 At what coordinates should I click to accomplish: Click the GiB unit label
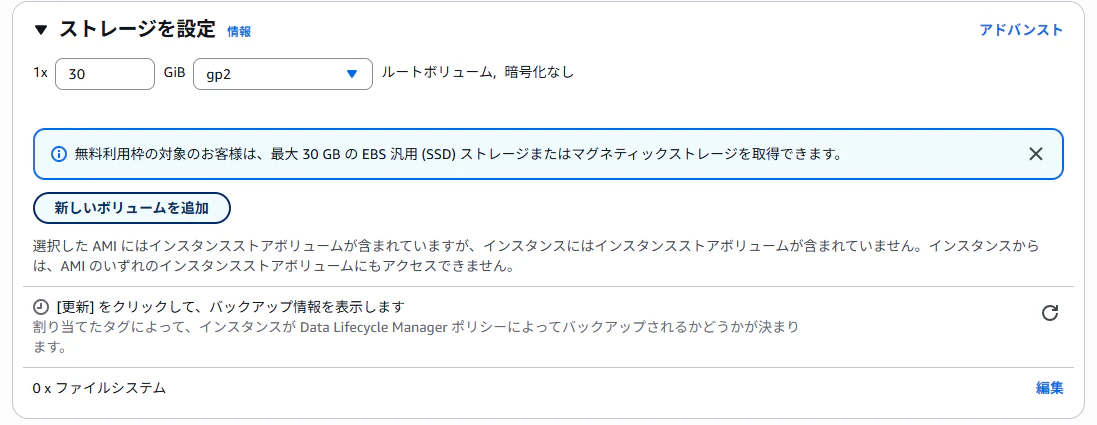(x=174, y=72)
